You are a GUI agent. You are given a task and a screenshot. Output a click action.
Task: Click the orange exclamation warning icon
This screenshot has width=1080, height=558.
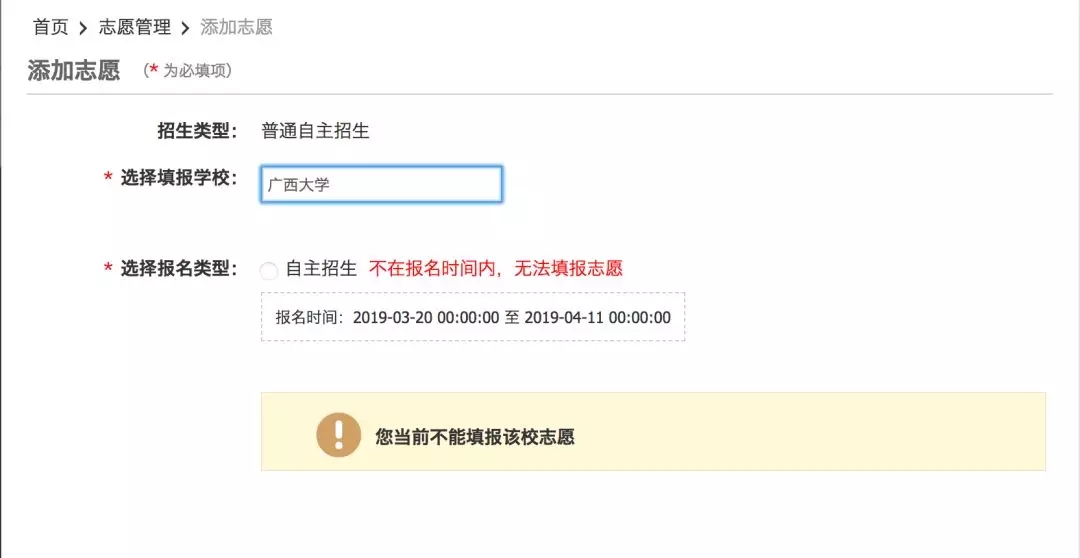click(338, 433)
